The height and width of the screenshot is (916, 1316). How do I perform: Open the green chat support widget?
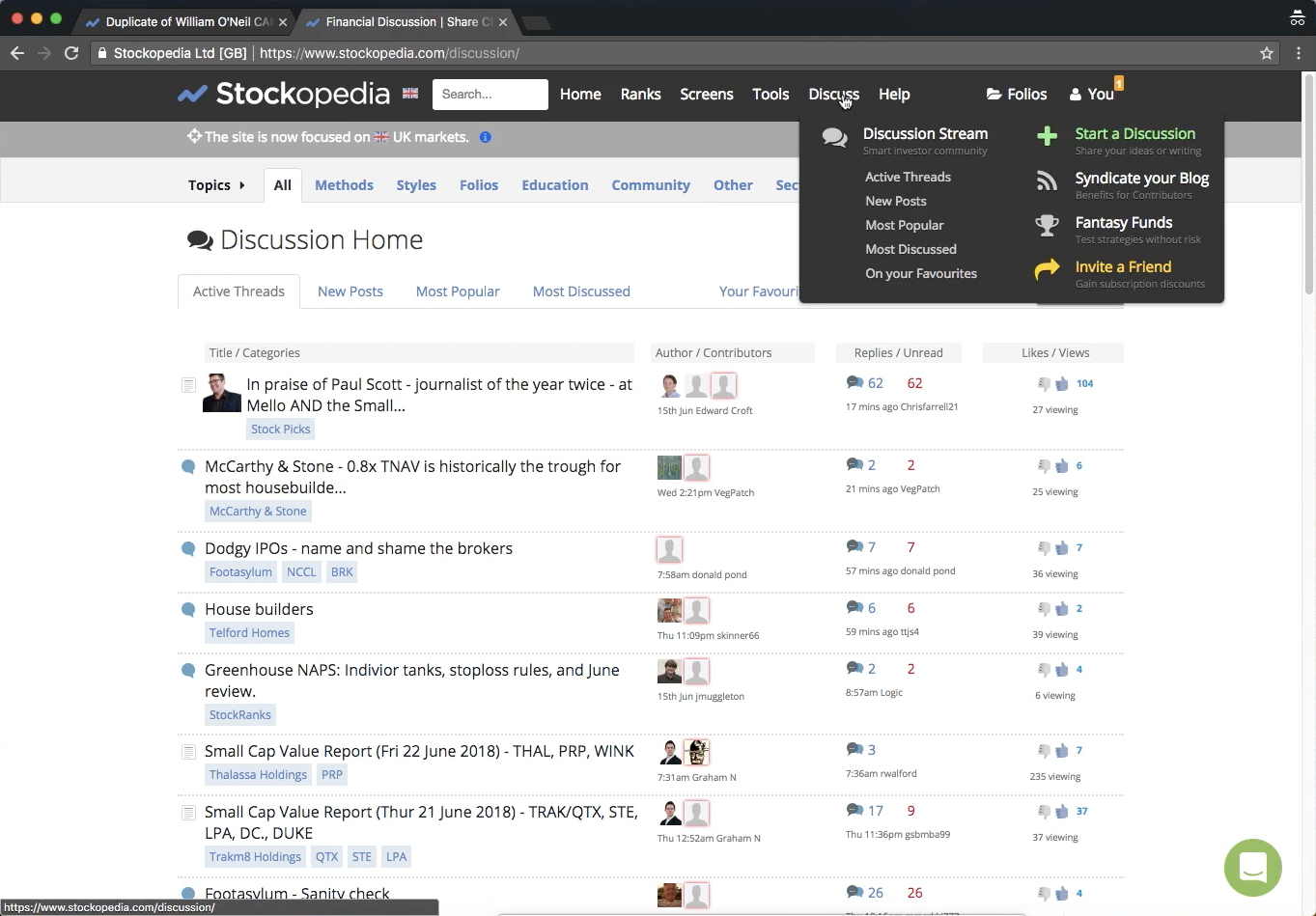(1252, 867)
